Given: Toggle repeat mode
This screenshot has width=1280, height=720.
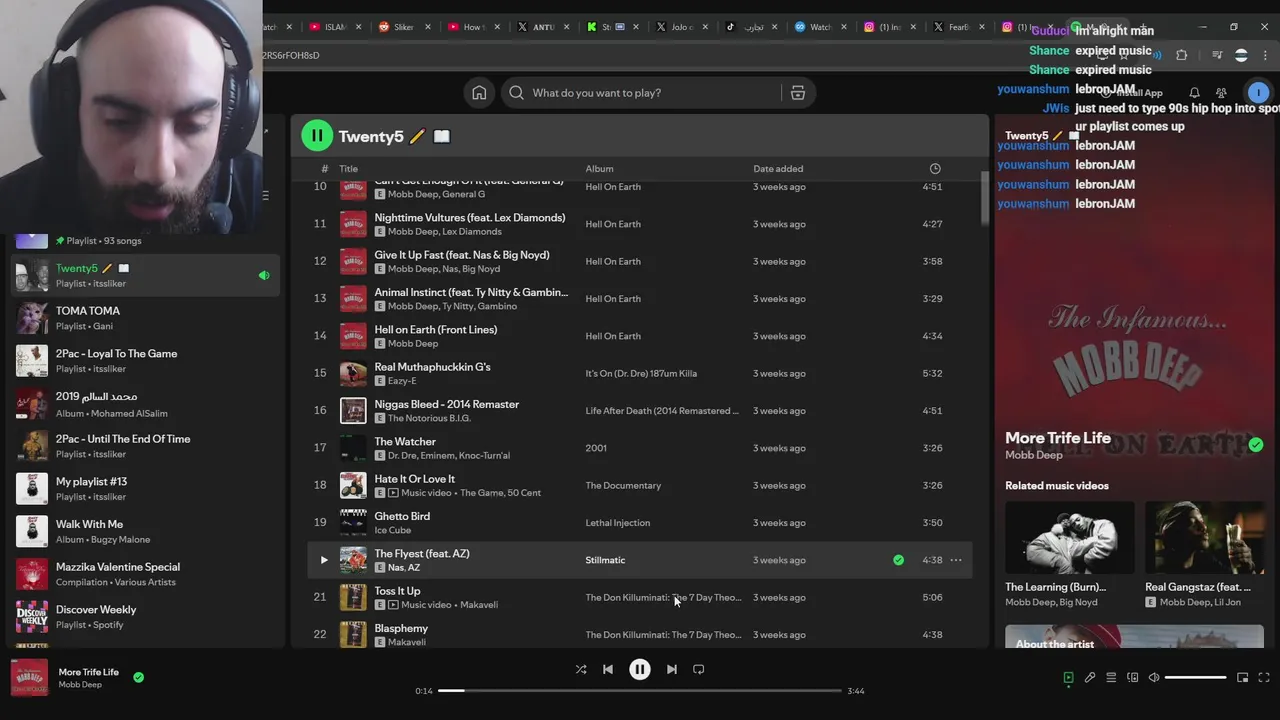Looking at the screenshot, I should point(699,669).
